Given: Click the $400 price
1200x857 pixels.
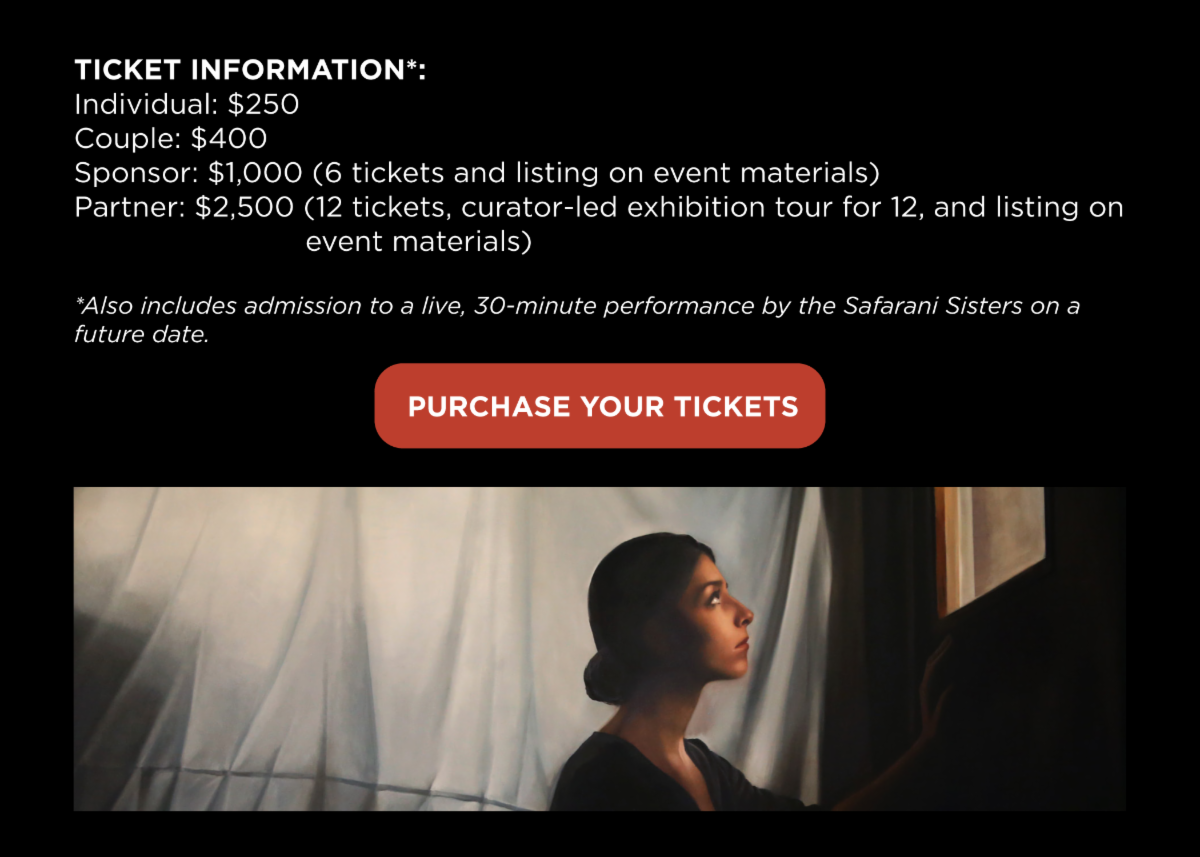Looking at the screenshot, I should (x=229, y=138).
